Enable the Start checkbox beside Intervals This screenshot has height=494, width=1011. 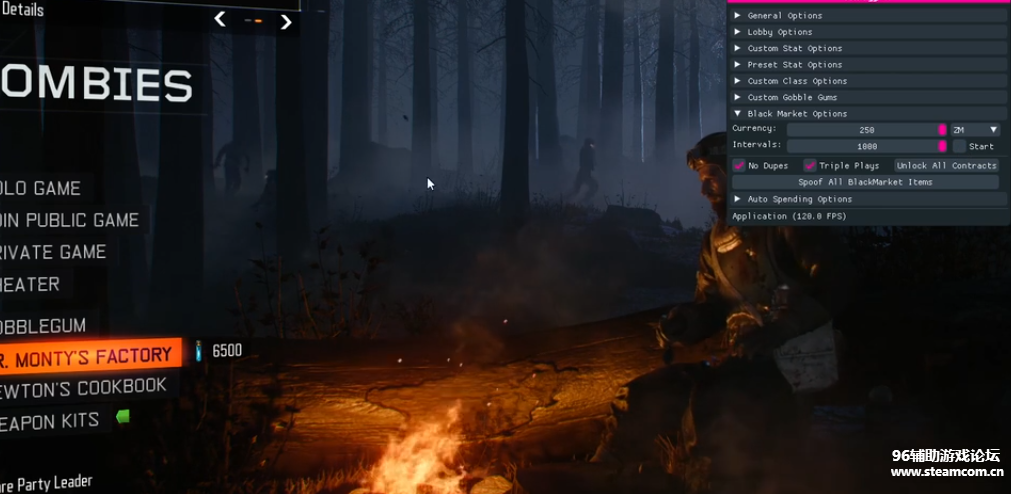click(x=959, y=147)
